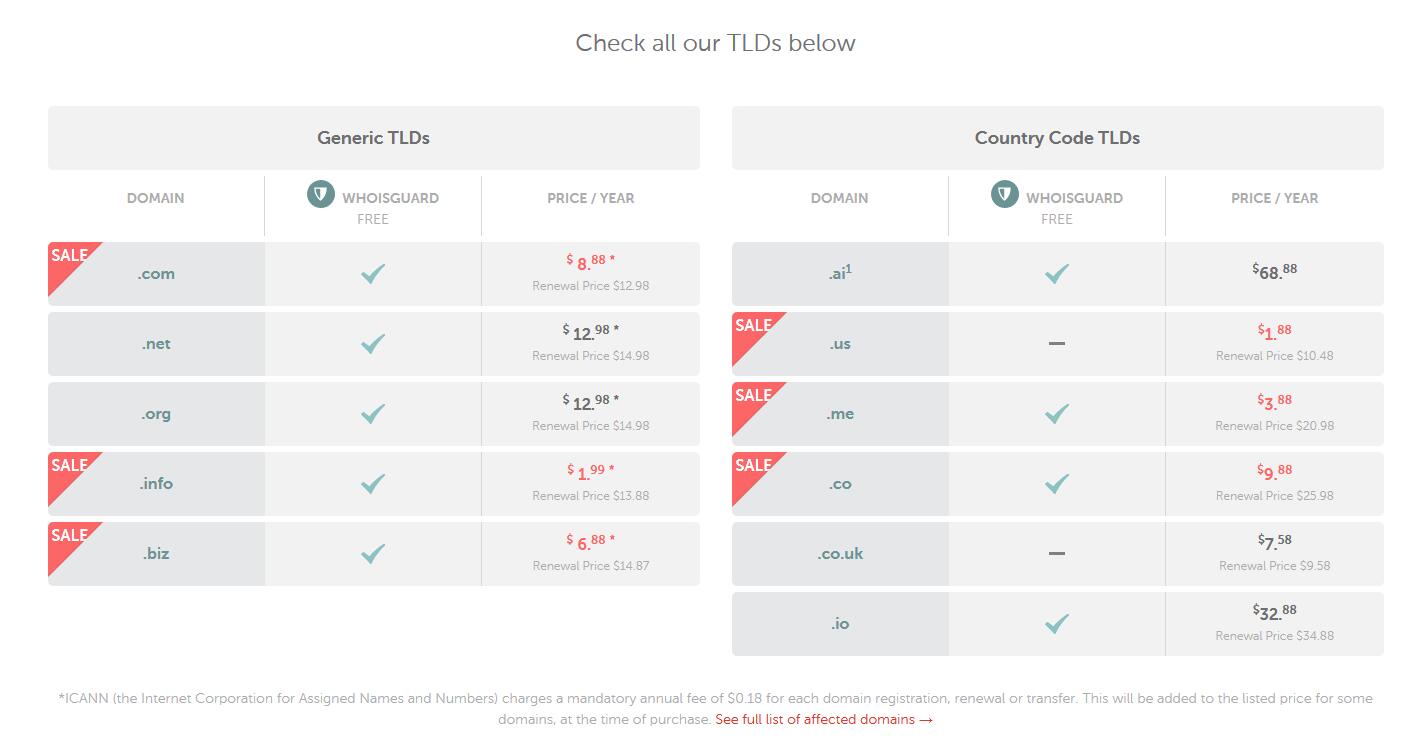Open 'See full list of affected domains' link
Image resolution: width=1423 pixels, height=742 pixels.
click(x=824, y=719)
